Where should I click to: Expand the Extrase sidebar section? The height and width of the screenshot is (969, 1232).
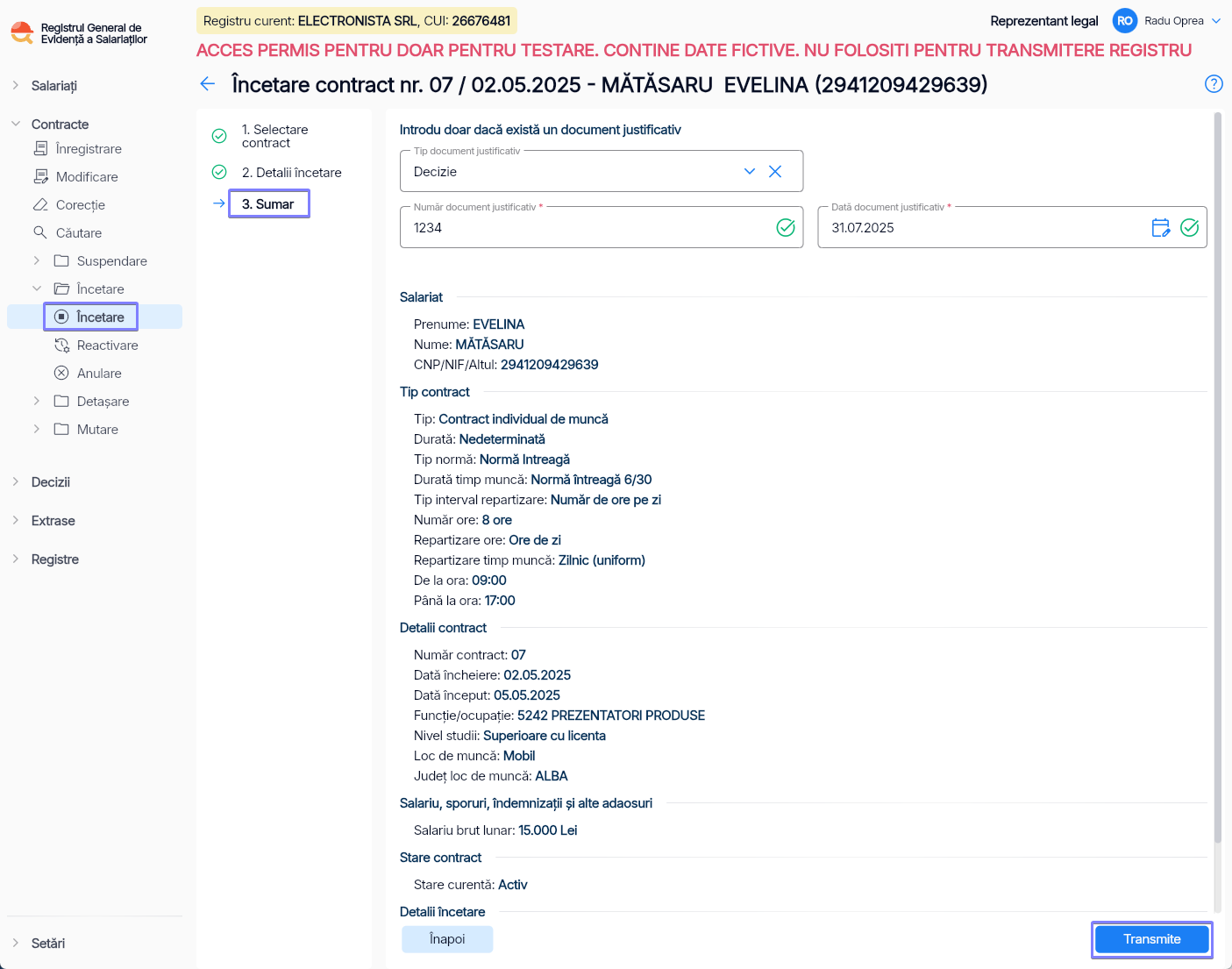pyautogui.click(x=16, y=520)
